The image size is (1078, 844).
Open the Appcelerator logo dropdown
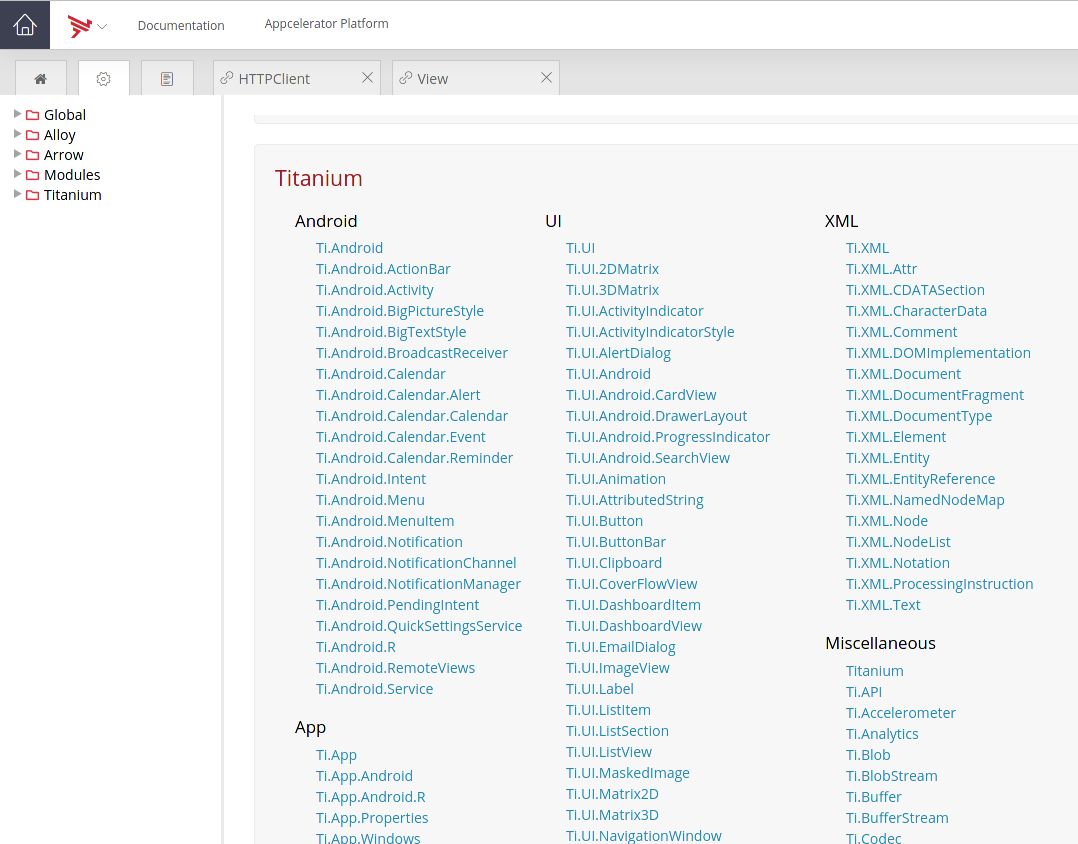[x=87, y=26]
